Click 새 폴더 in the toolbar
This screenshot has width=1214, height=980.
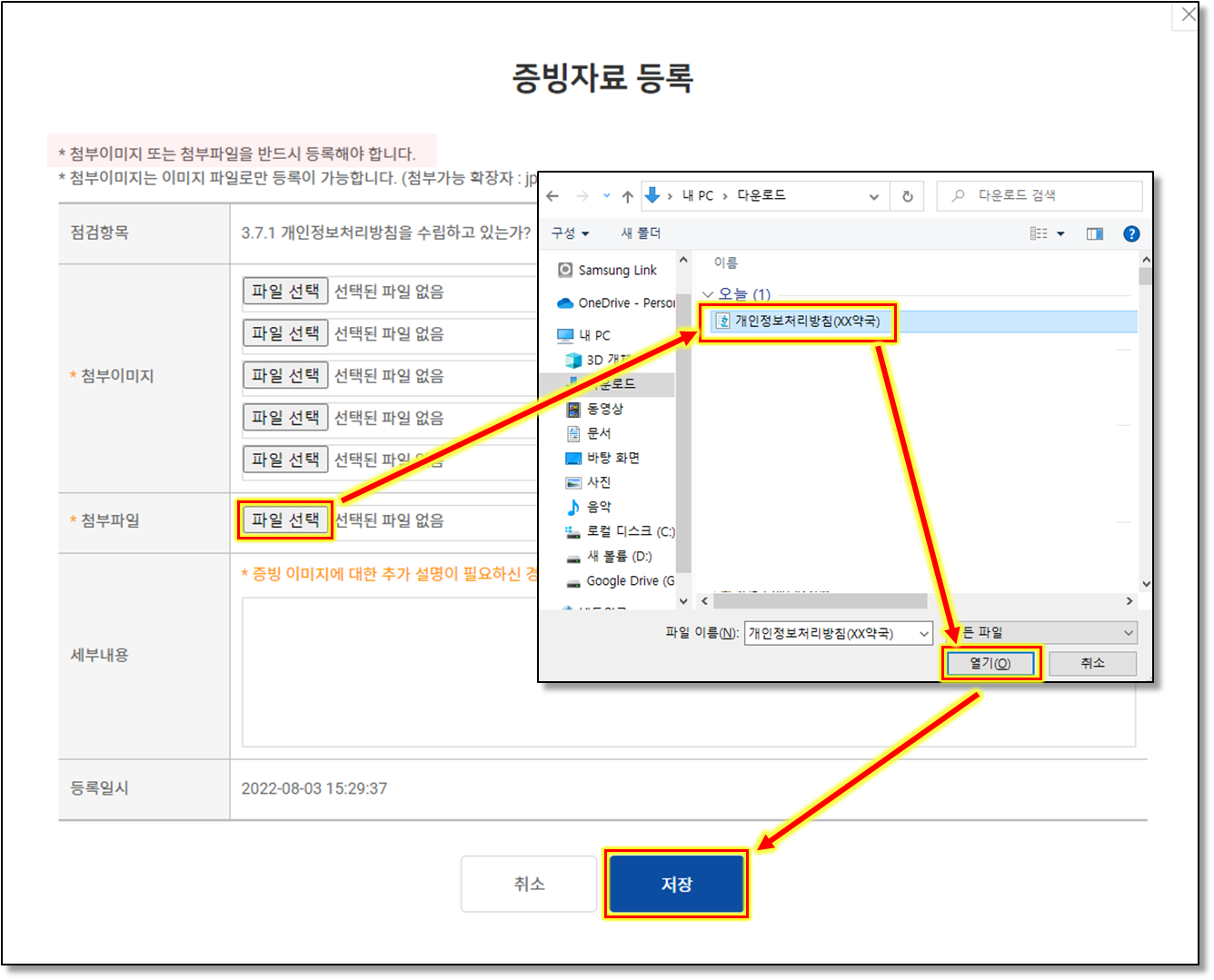pyautogui.click(x=641, y=233)
